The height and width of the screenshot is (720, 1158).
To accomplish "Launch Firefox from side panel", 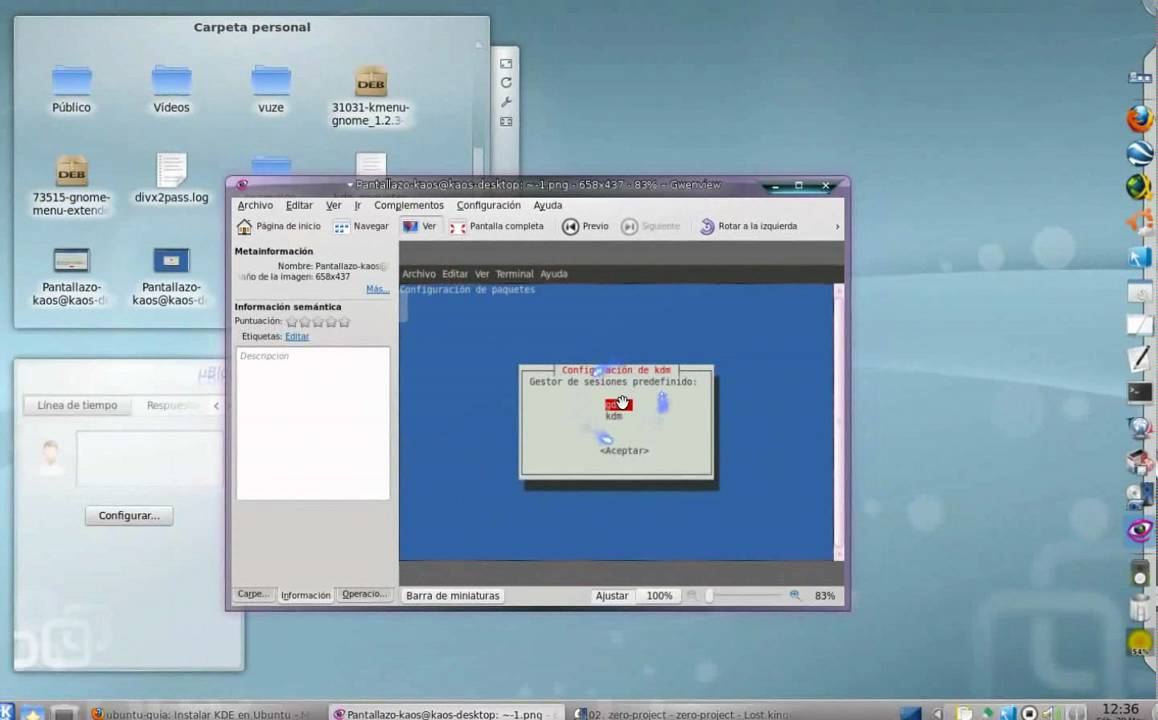I will click(x=1140, y=118).
